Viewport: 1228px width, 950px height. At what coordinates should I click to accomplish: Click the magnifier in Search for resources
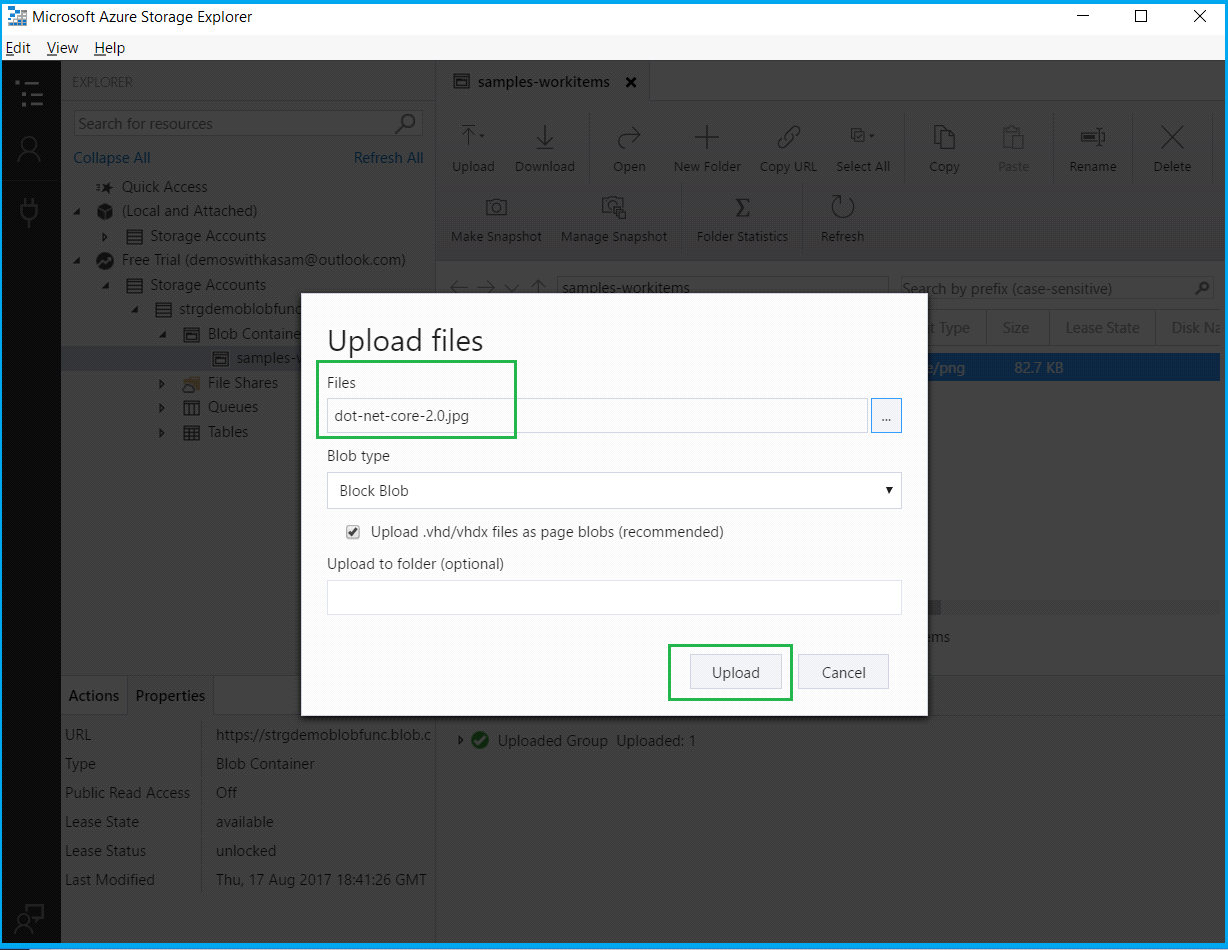coord(406,123)
